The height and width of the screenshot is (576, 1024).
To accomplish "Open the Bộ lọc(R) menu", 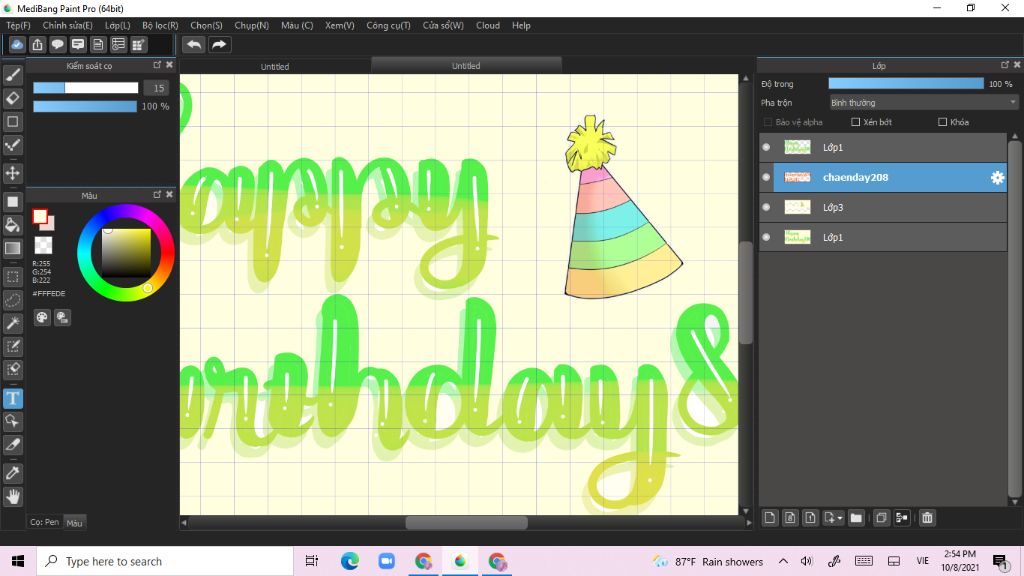I will (x=160, y=25).
